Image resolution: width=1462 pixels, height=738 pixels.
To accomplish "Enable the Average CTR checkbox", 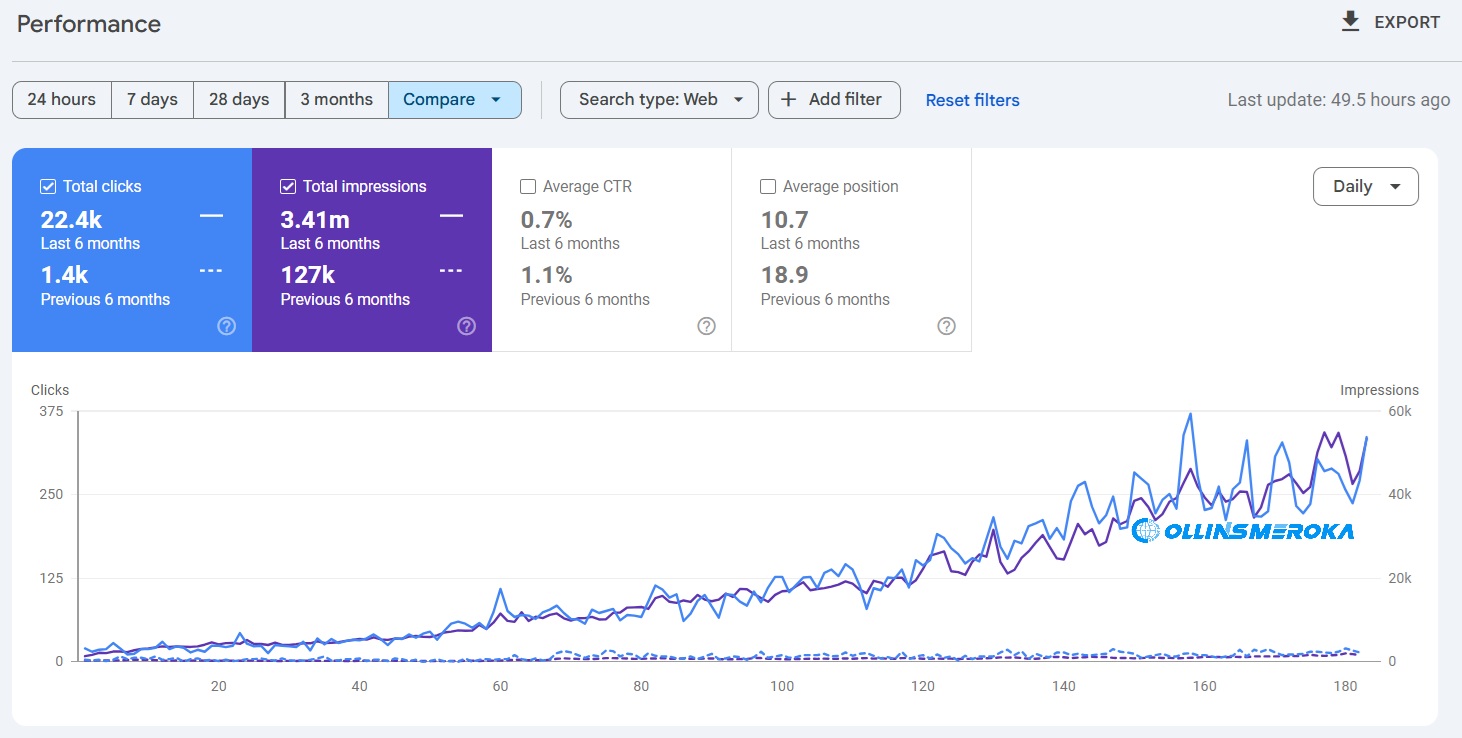I will (527, 185).
